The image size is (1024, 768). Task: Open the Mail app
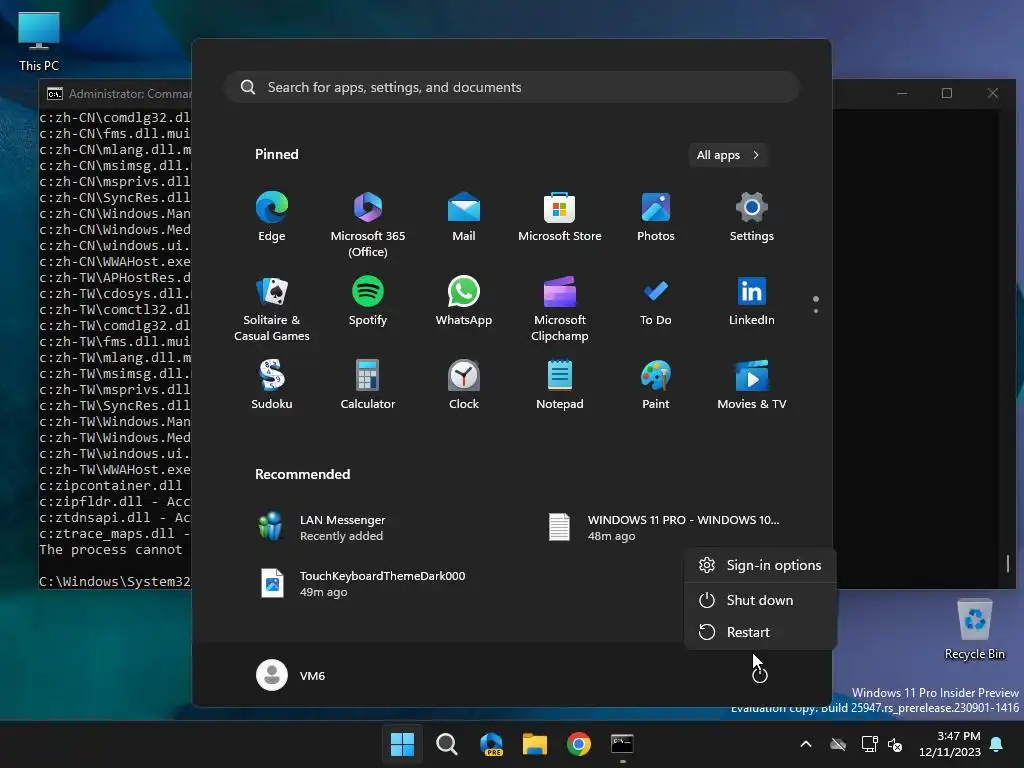pos(464,217)
